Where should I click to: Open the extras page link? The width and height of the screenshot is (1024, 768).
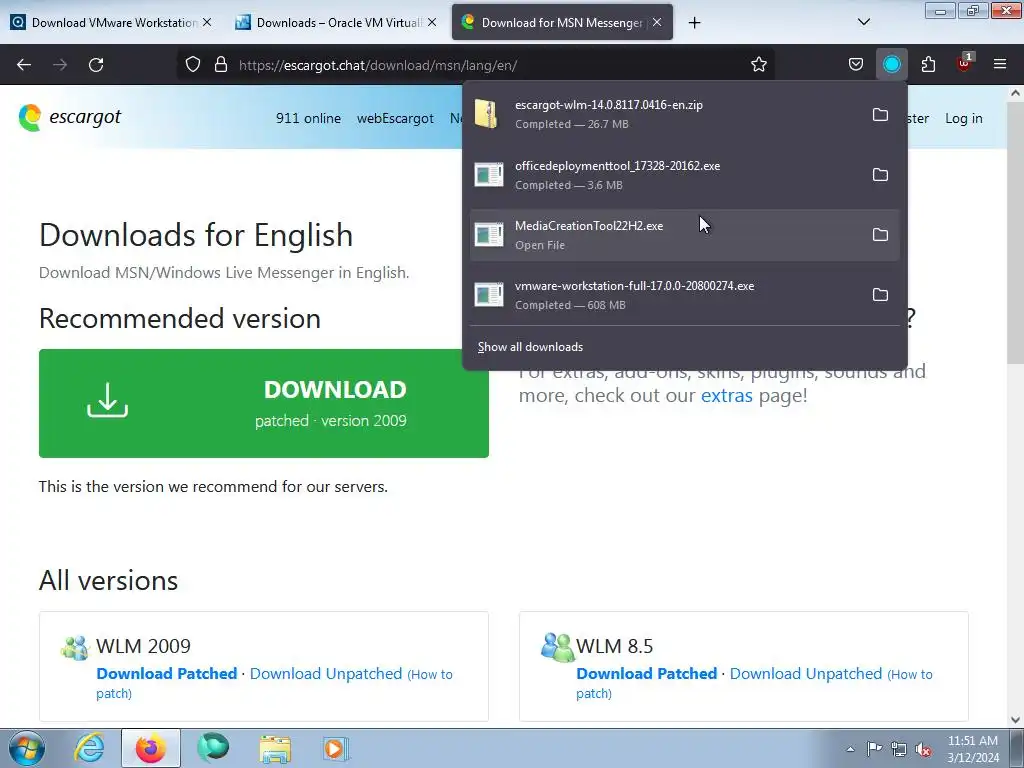point(726,395)
